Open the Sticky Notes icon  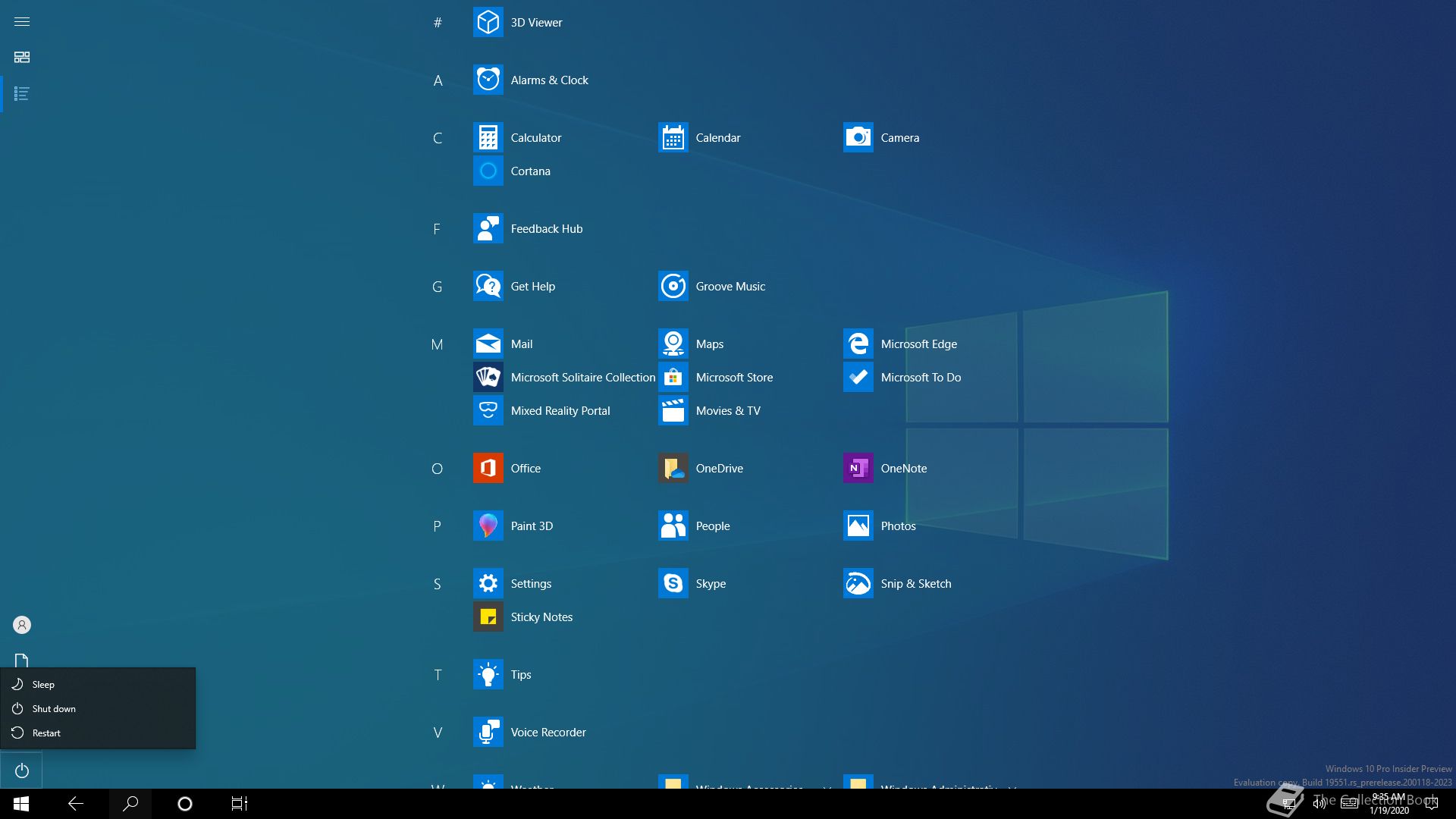tap(488, 617)
